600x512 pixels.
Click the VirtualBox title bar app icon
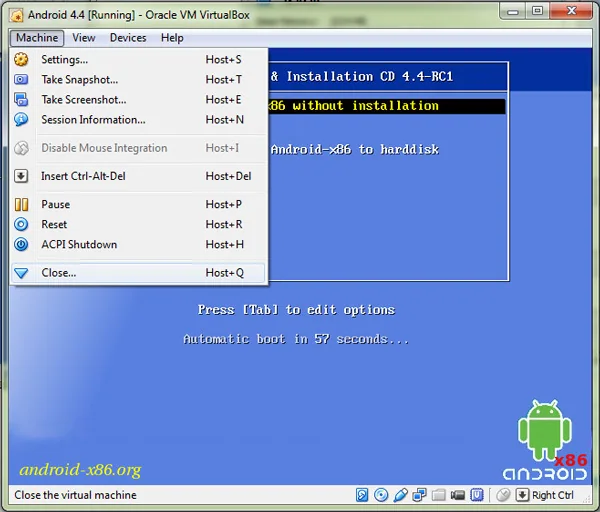17,15
